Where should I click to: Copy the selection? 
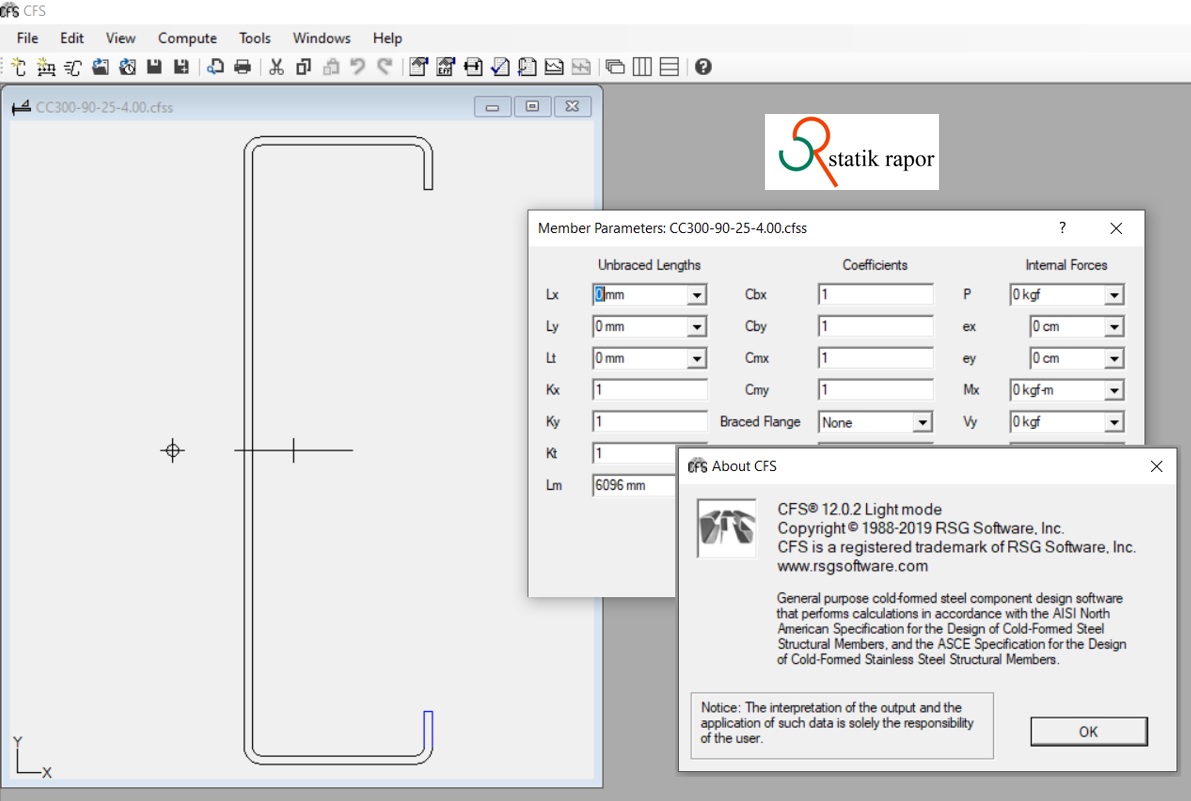[304, 67]
